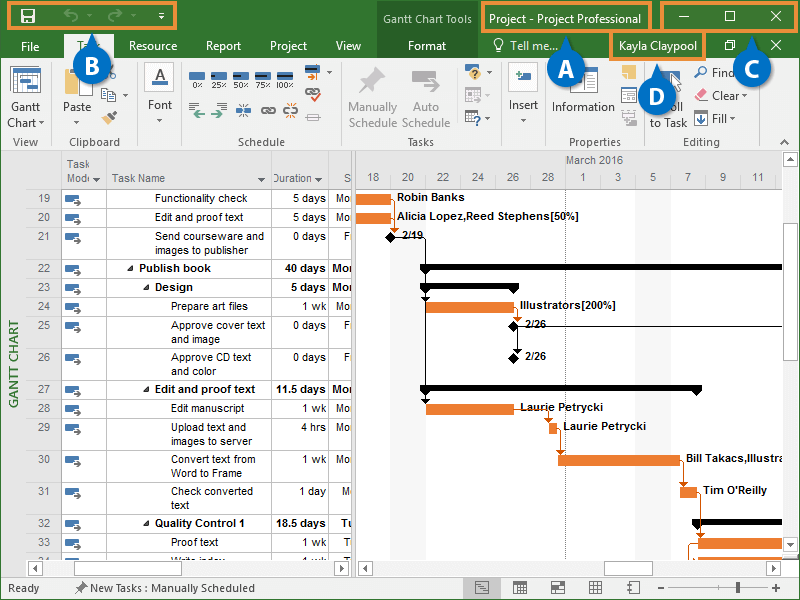Collapse the Publish book summary task
Screen dimensions: 800x600
click(x=130, y=269)
